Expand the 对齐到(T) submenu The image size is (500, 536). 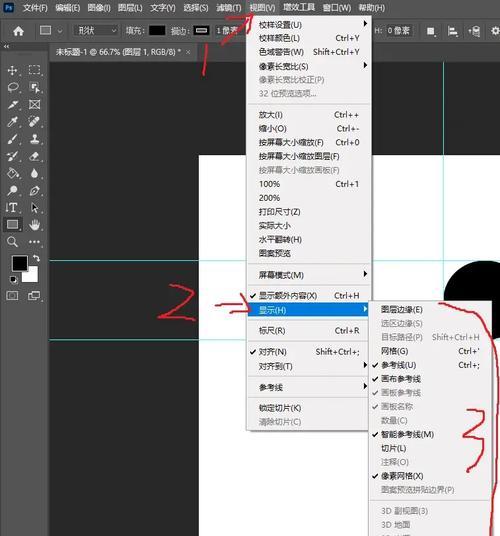click(308, 366)
